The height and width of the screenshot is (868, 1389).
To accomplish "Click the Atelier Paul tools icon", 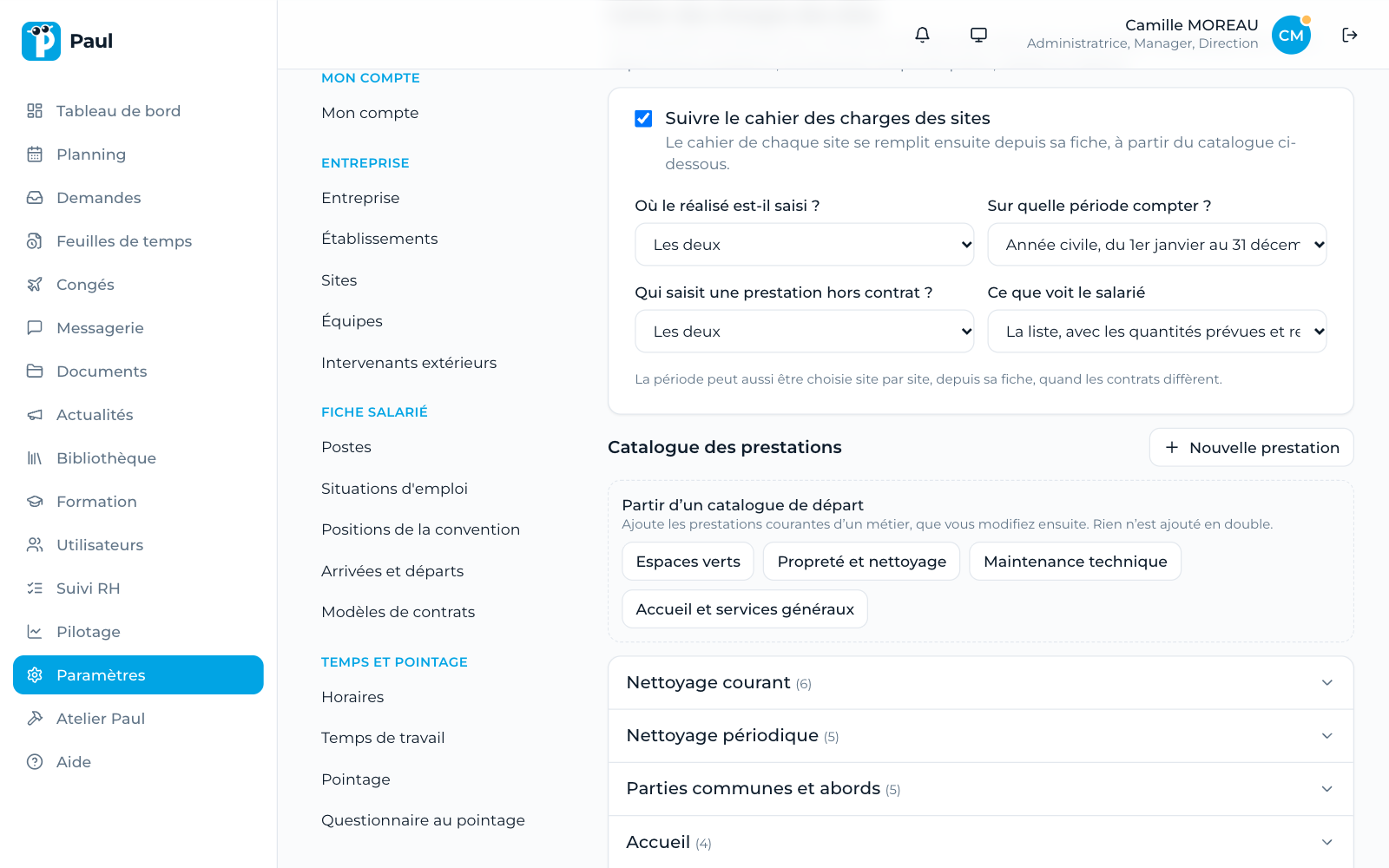I will pos(35,719).
